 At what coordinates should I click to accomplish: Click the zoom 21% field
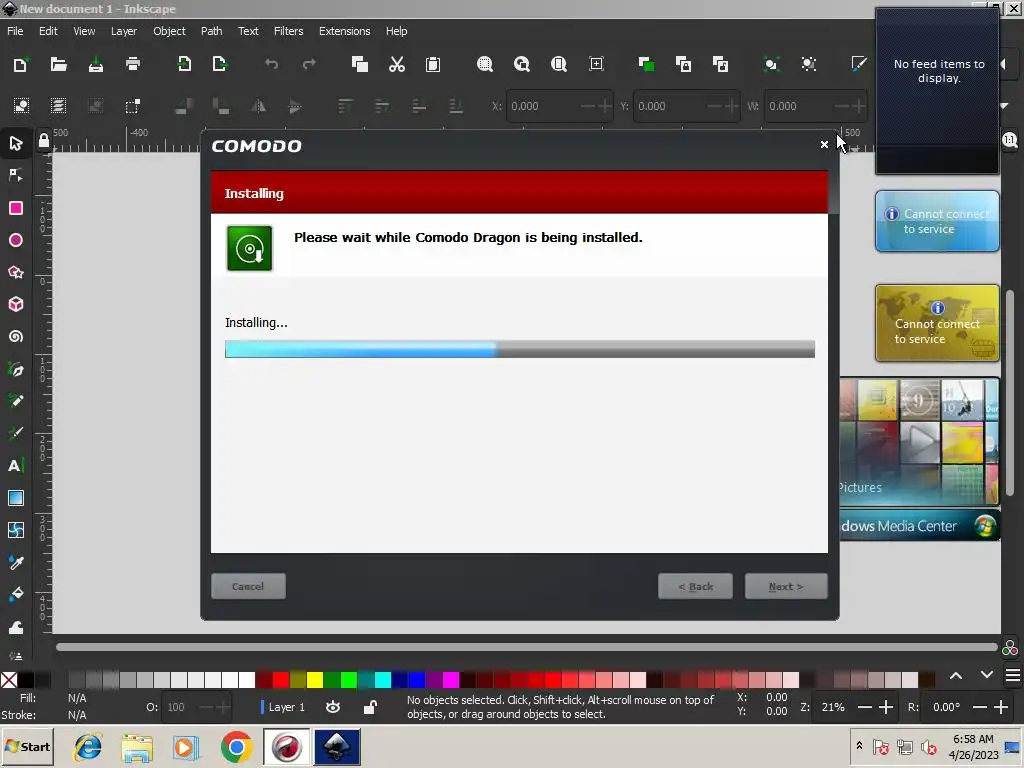833,707
